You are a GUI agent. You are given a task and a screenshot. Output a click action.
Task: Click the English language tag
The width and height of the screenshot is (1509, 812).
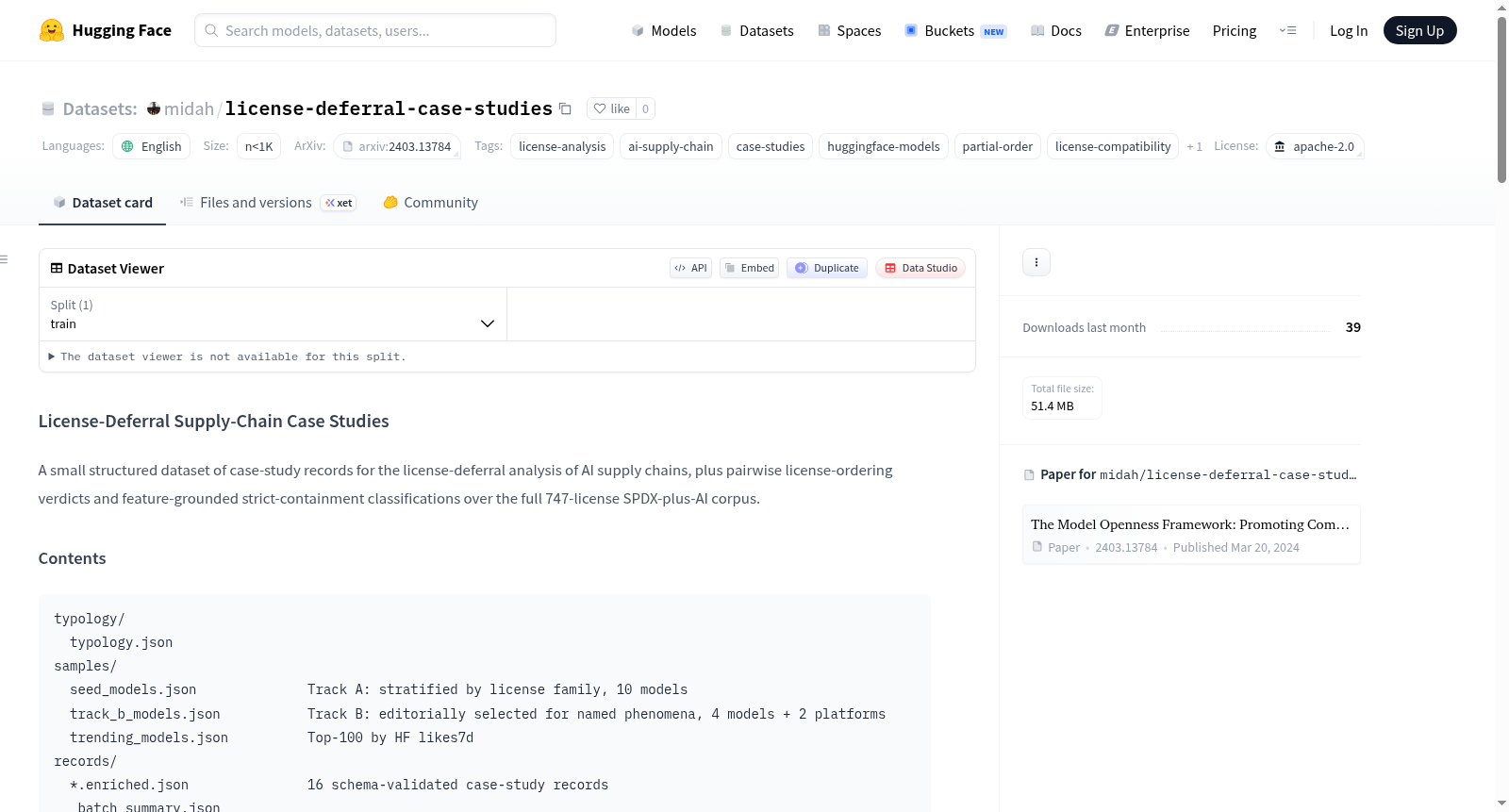point(152,146)
